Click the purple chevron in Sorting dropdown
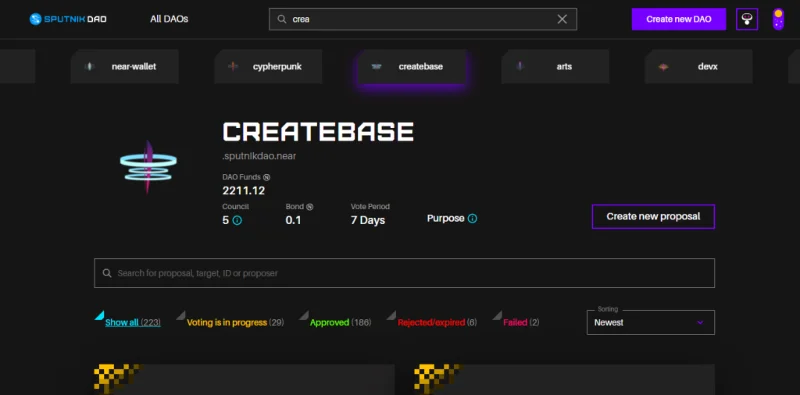The width and height of the screenshot is (800, 395). pos(700,323)
